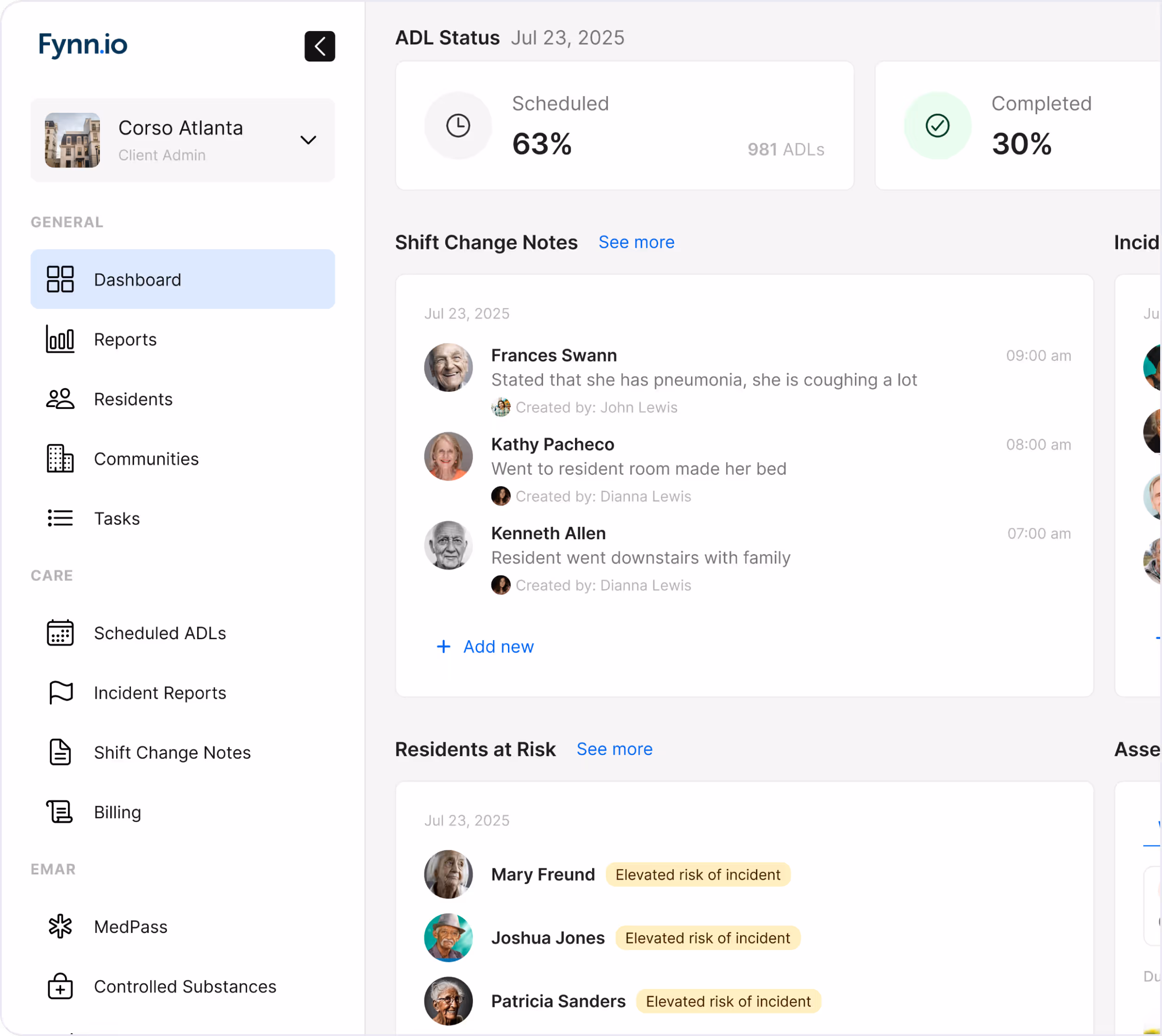Click the Communities building icon
This screenshot has width=1162, height=1036.
pos(60,459)
